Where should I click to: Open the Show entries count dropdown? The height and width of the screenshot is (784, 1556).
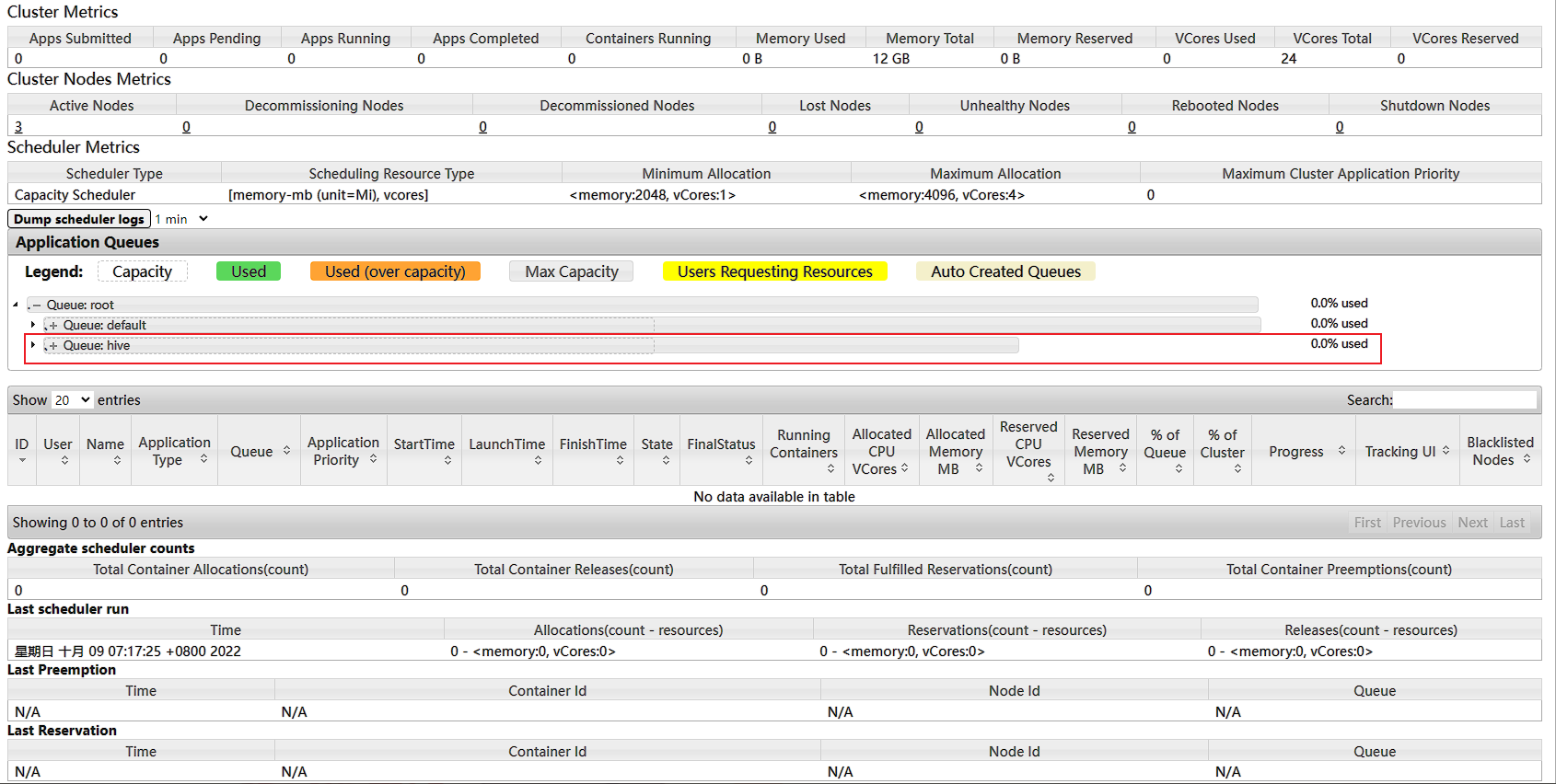click(72, 400)
